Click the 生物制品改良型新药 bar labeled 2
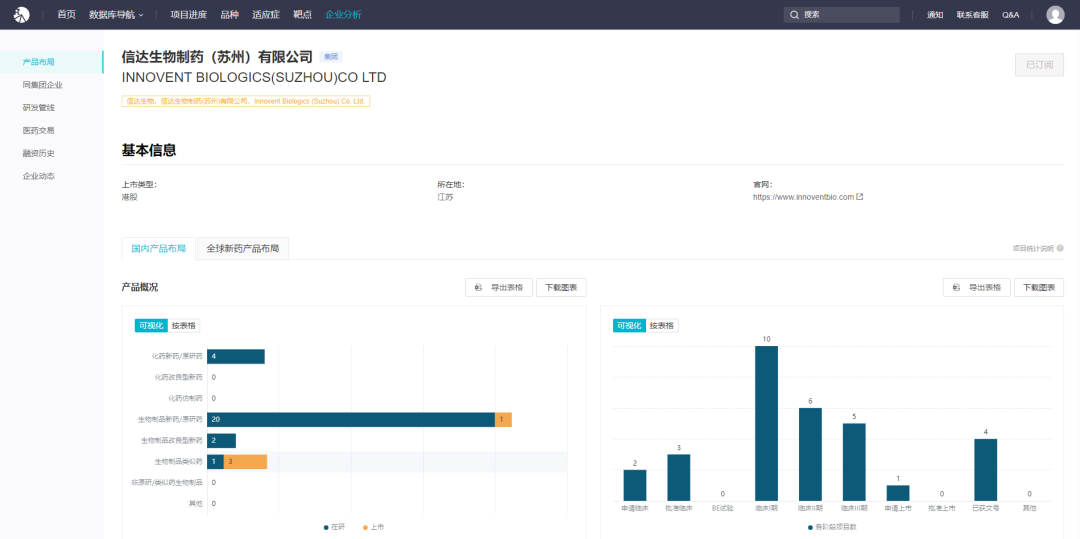This screenshot has height=539, width=1080. 221,441
